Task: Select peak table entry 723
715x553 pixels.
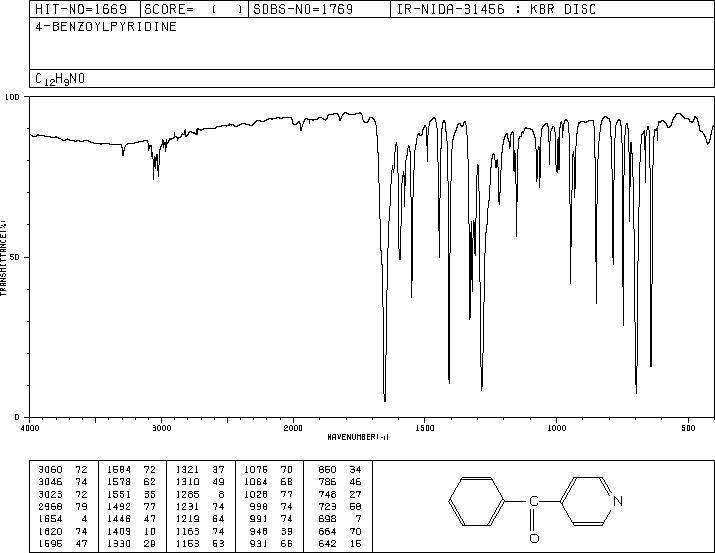Action: pyautogui.click(x=327, y=506)
